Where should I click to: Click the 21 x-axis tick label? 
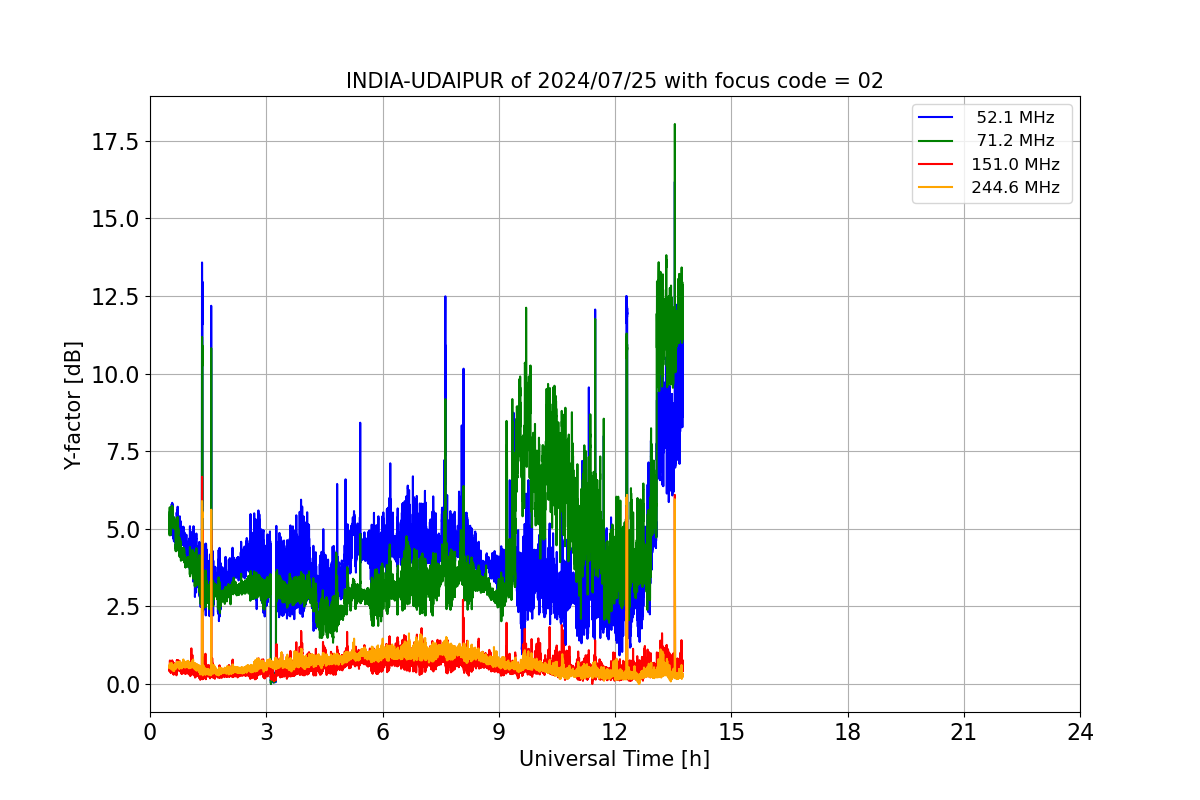click(964, 732)
